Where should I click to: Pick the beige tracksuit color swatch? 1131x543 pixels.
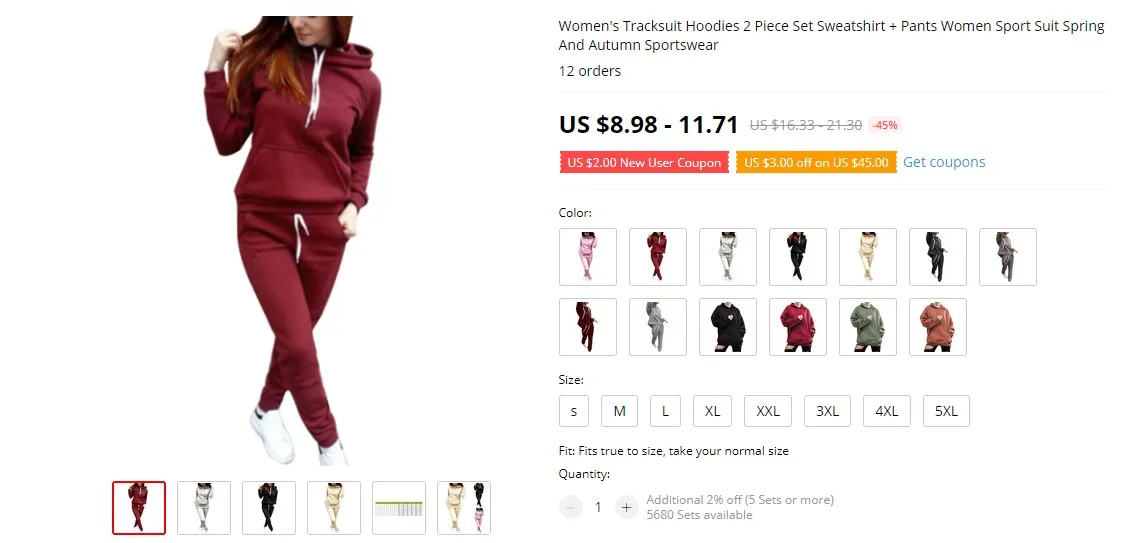[868, 257]
